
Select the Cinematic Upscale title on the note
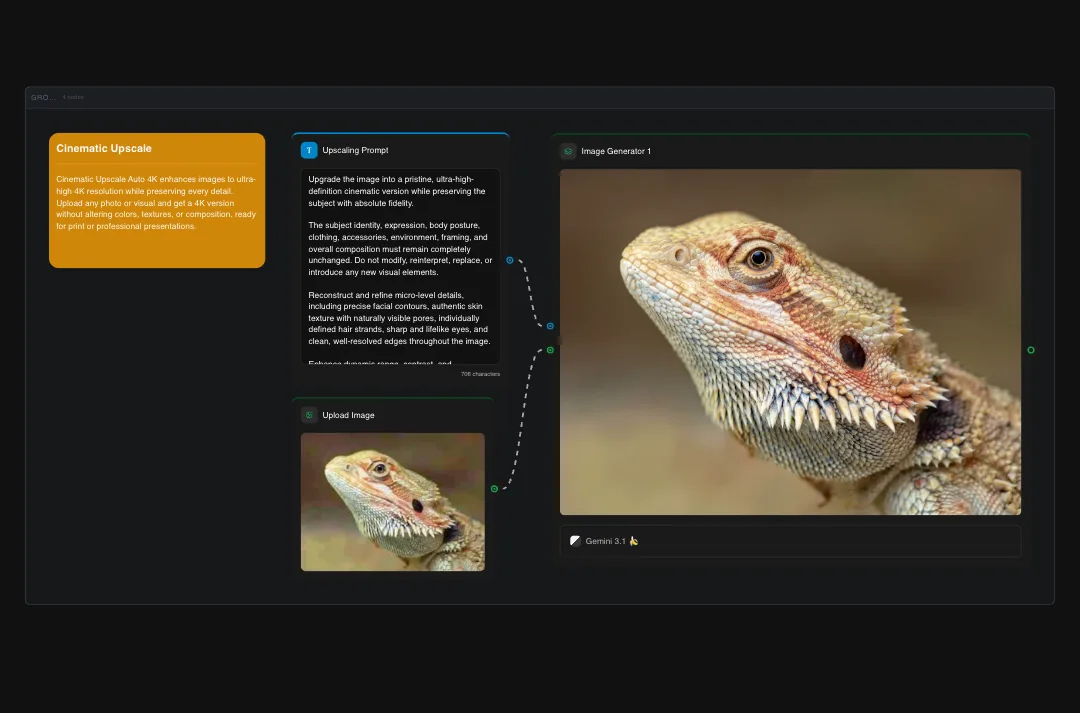click(x=104, y=148)
